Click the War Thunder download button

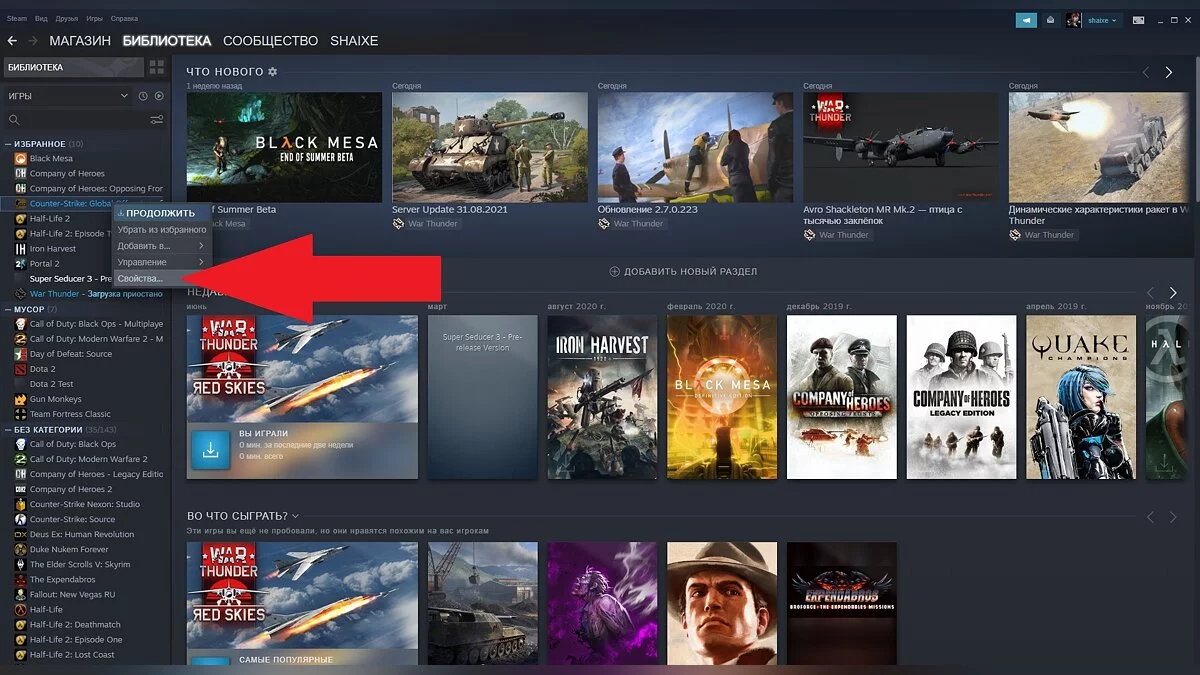click(211, 451)
